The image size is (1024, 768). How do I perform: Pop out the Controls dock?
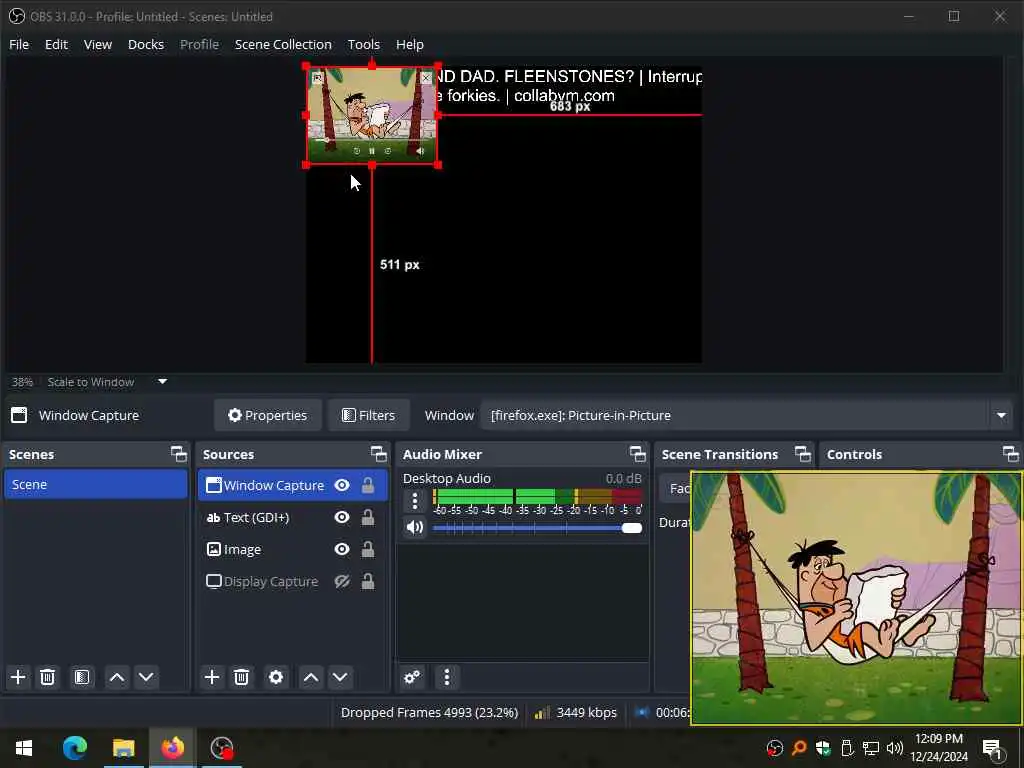1010,454
